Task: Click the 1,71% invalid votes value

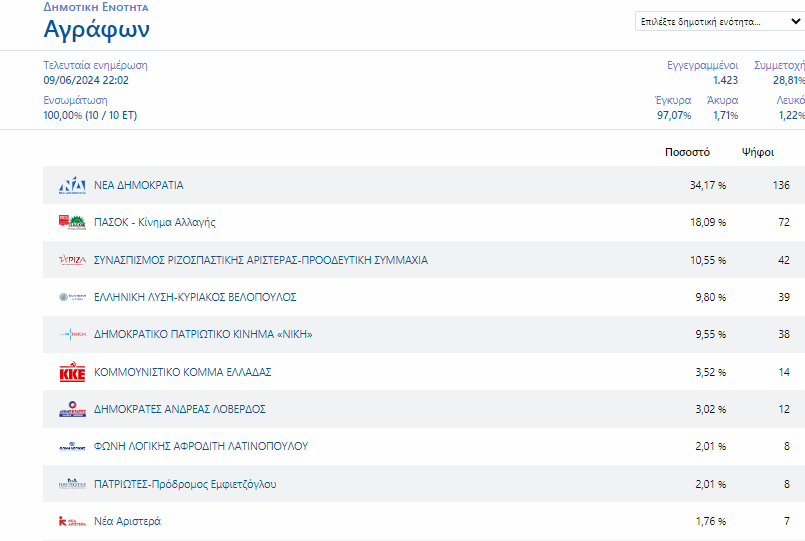Action: tap(725, 115)
